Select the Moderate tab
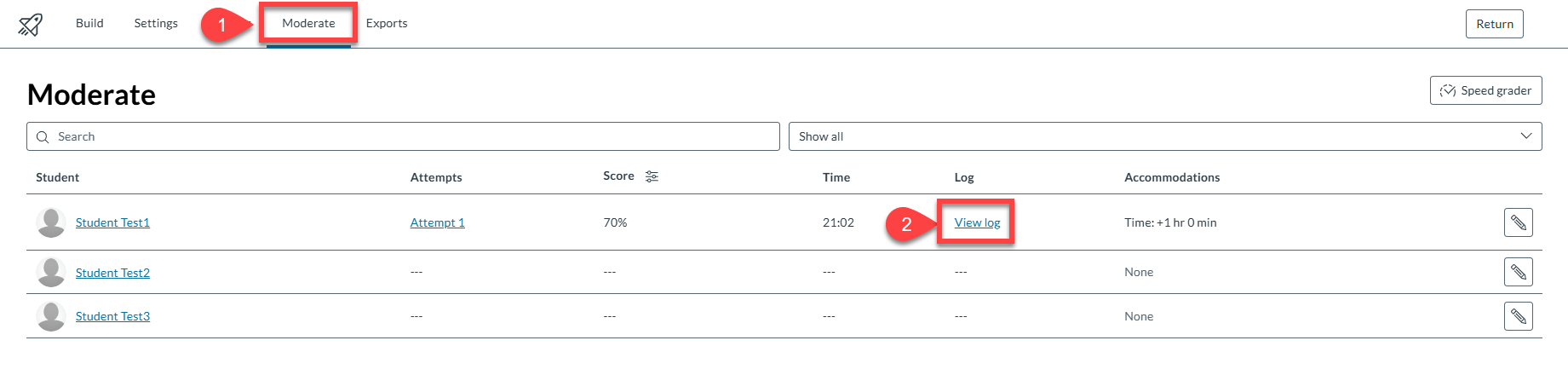Screen dimensions: 1568x375 point(308,23)
